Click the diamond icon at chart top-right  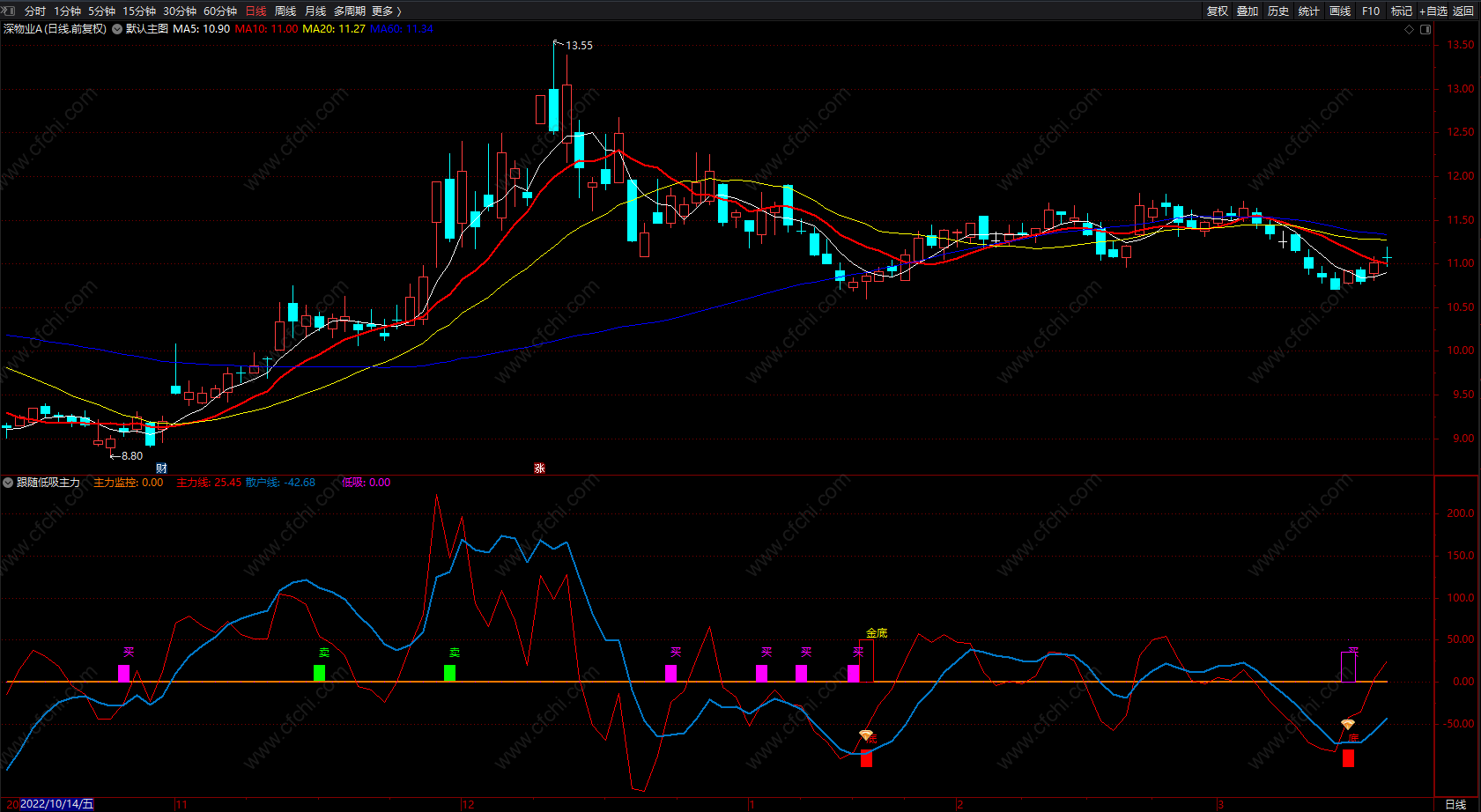coord(1409,29)
